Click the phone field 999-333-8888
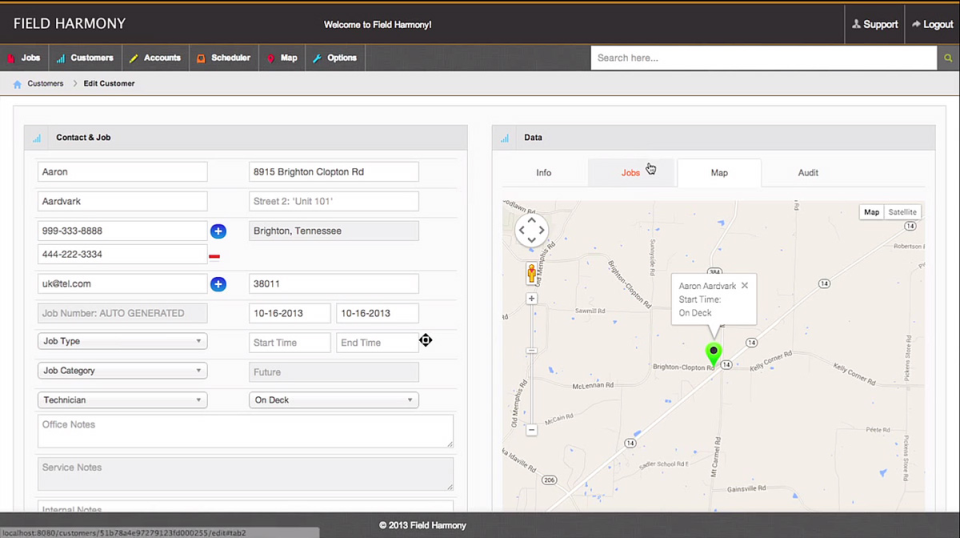Image resolution: width=960 pixels, height=538 pixels. (x=122, y=231)
